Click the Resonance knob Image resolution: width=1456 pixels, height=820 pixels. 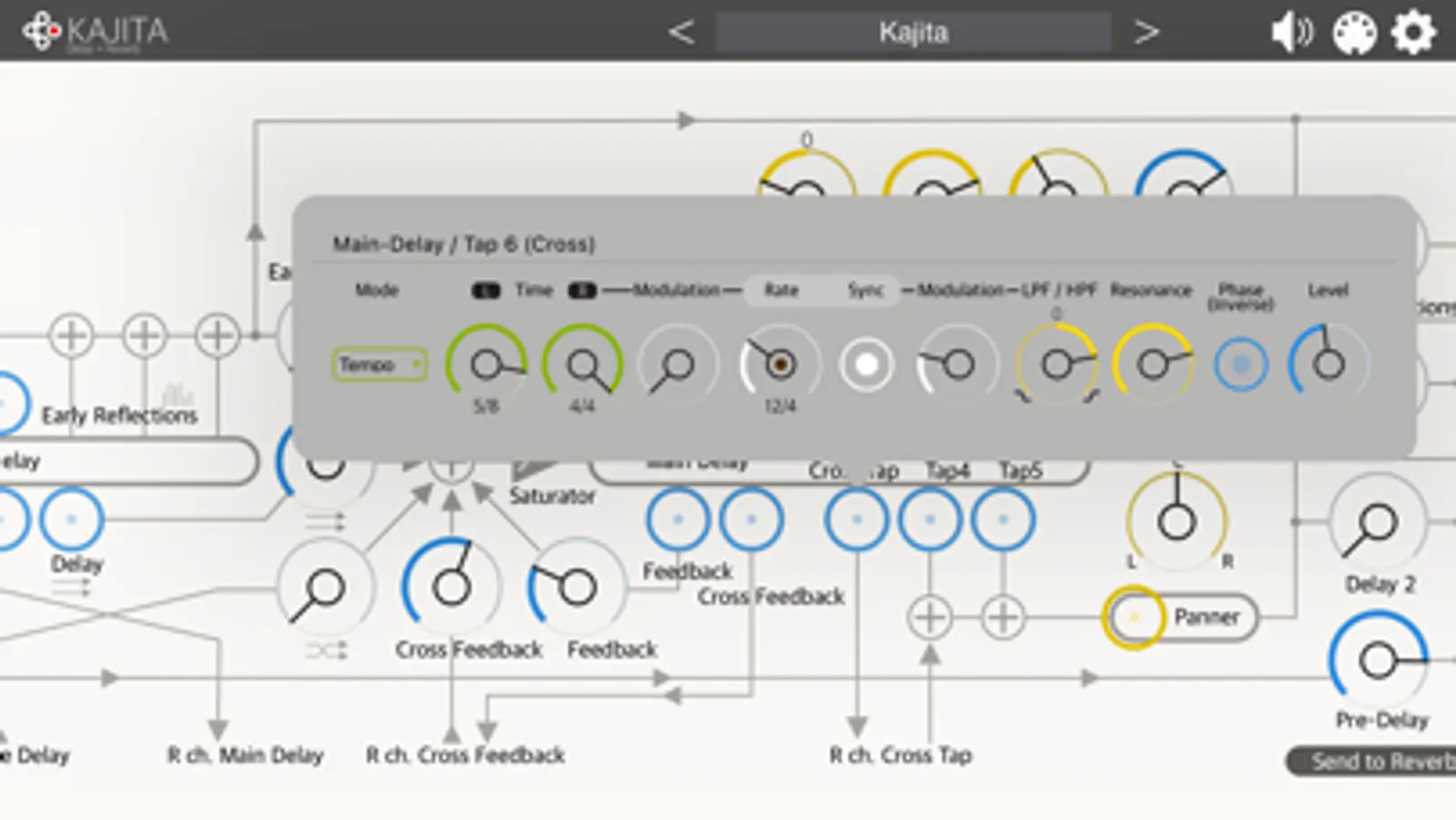pos(1153,364)
